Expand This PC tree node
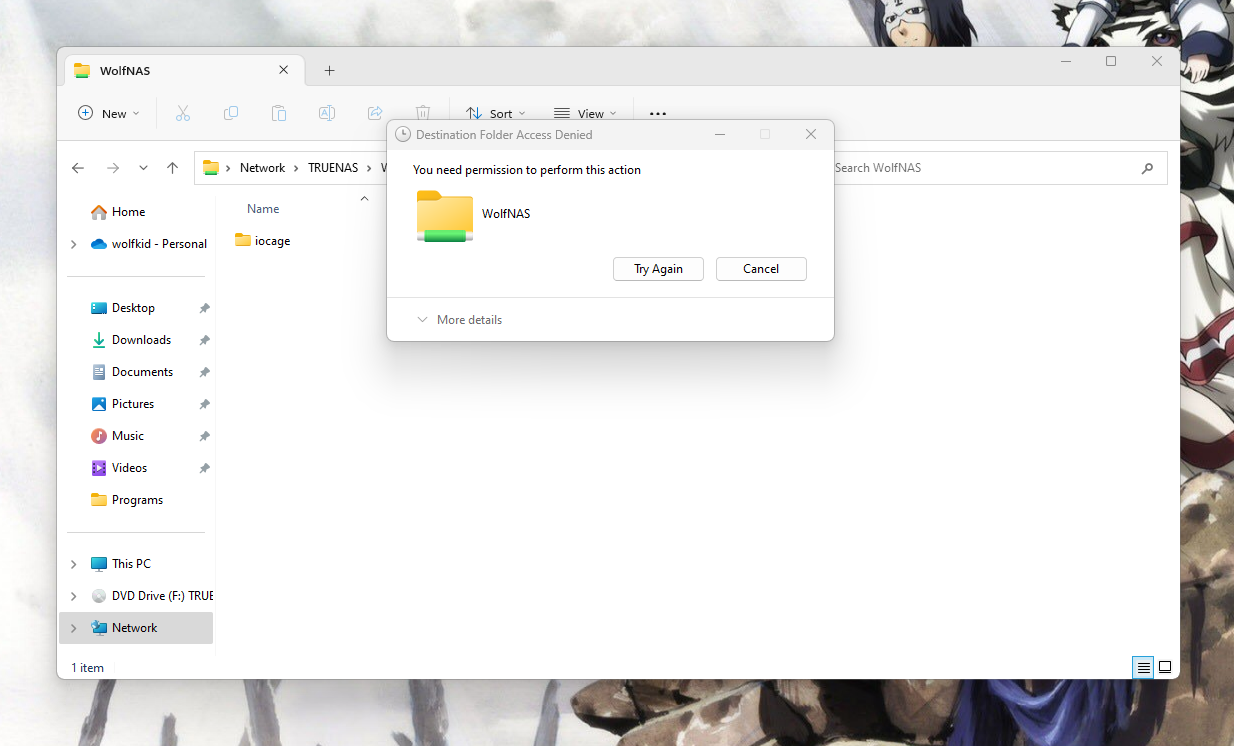This screenshot has height=746, width=1234. point(73,564)
